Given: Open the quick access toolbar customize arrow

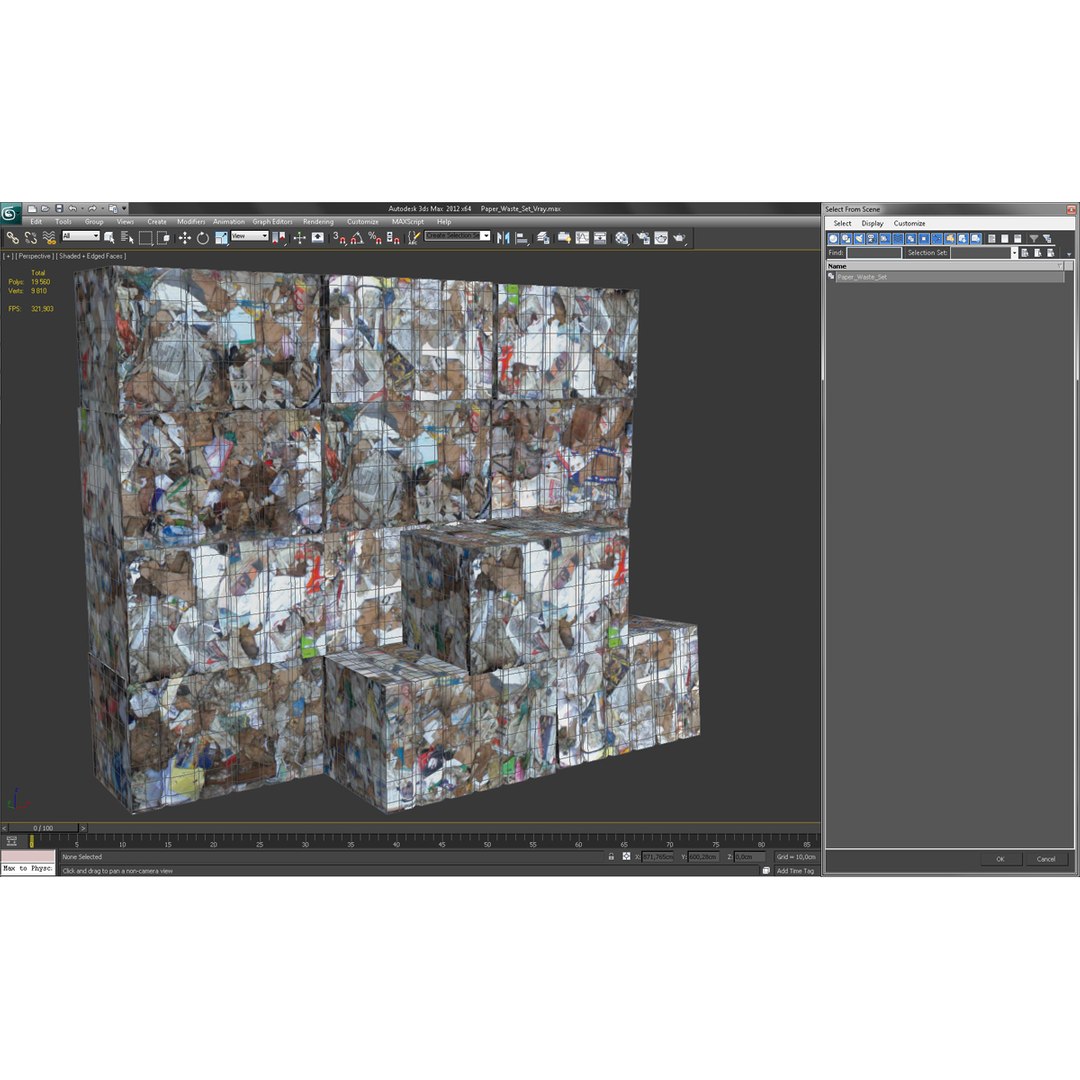Looking at the screenshot, I should pos(124,209).
